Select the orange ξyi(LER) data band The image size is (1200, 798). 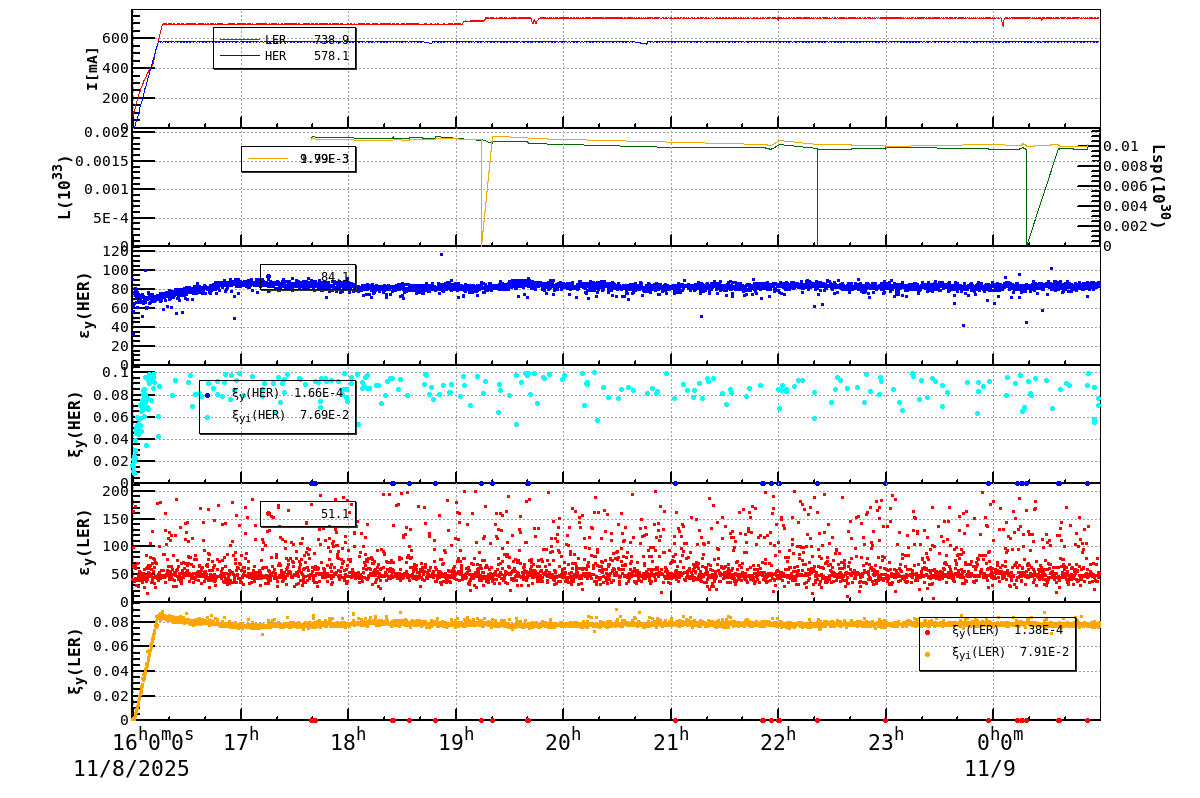pyautogui.click(x=600, y=622)
